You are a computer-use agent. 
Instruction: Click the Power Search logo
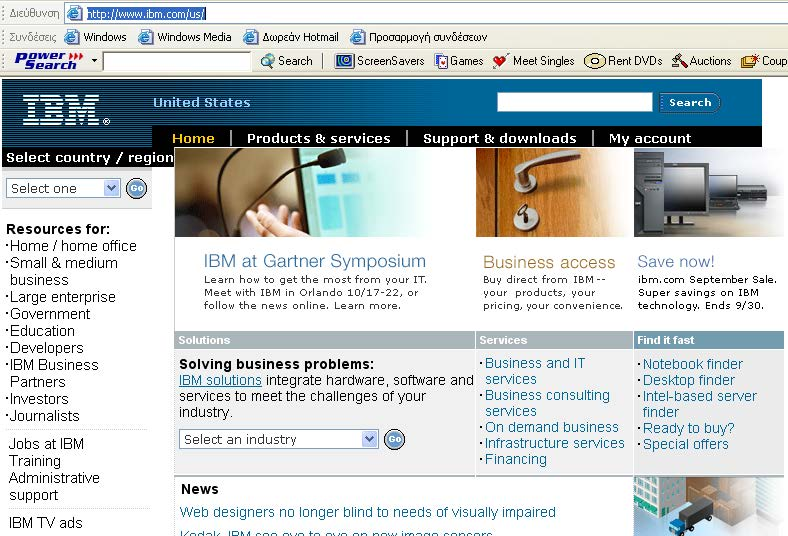48,60
